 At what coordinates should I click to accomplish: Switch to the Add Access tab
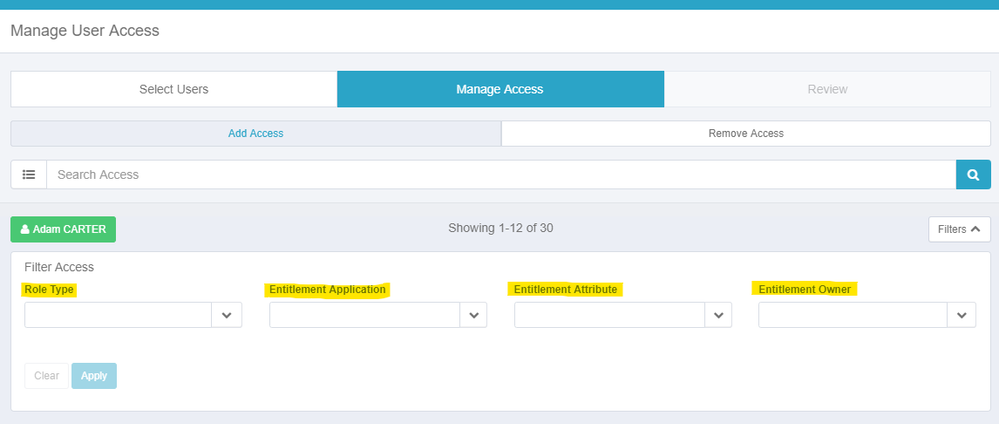(256, 133)
